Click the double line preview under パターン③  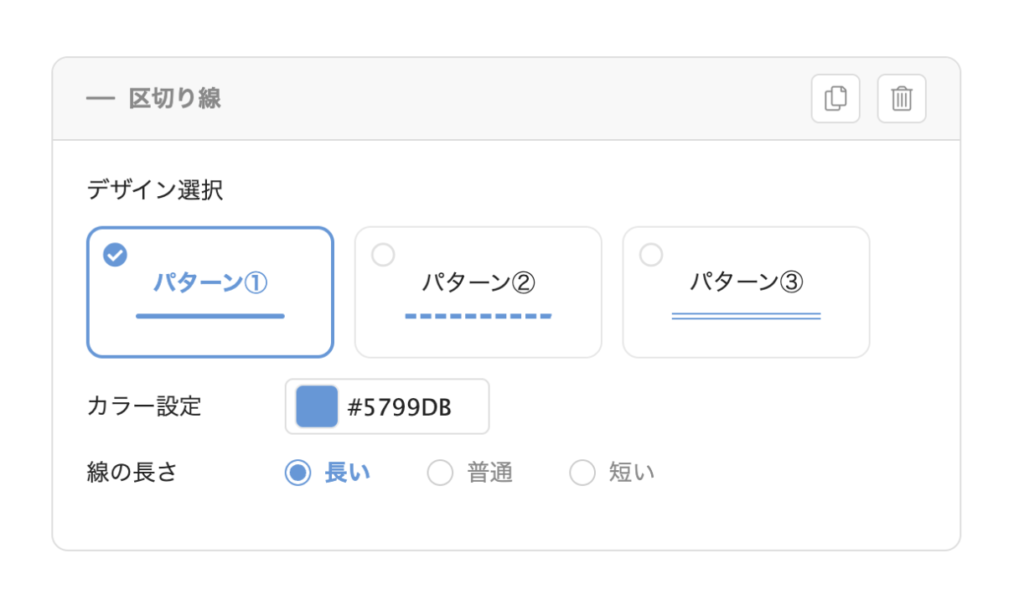point(746,316)
